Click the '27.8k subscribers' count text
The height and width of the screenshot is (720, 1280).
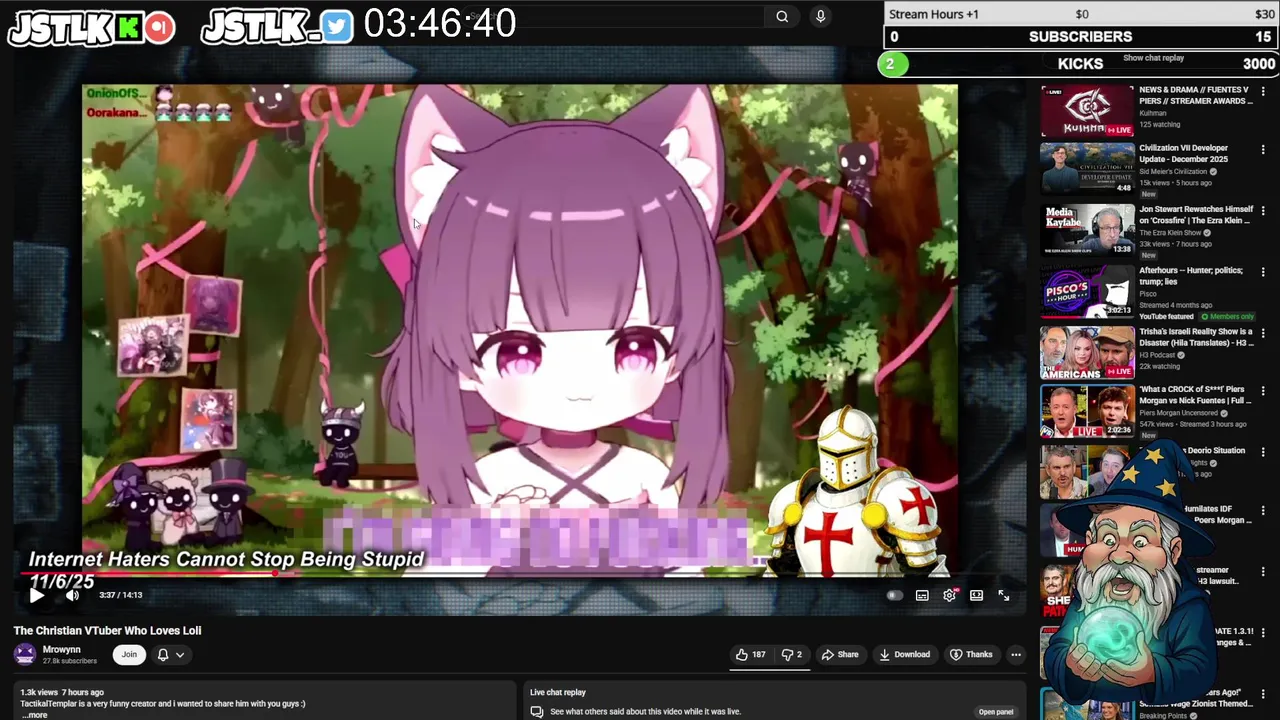pyautogui.click(x=70, y=661)
